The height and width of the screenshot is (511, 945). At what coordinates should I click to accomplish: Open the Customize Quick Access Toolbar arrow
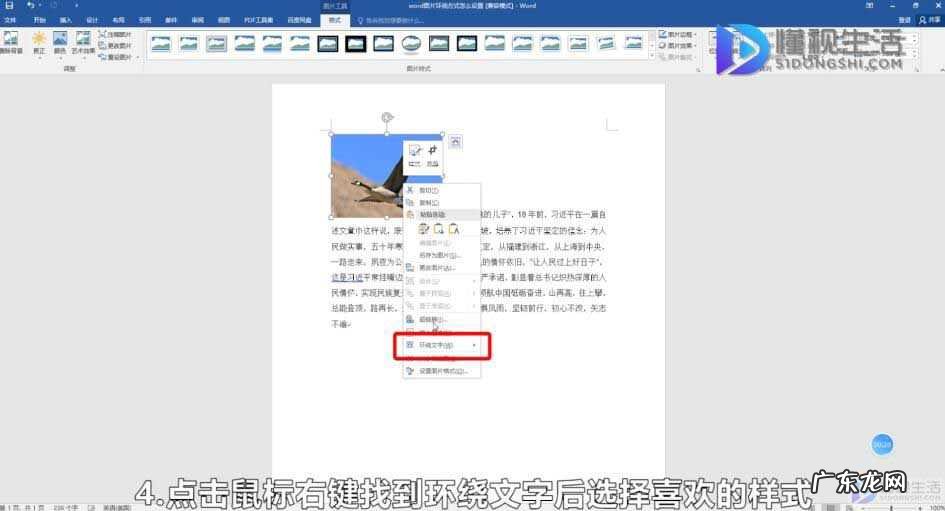[x=76, y=5]
